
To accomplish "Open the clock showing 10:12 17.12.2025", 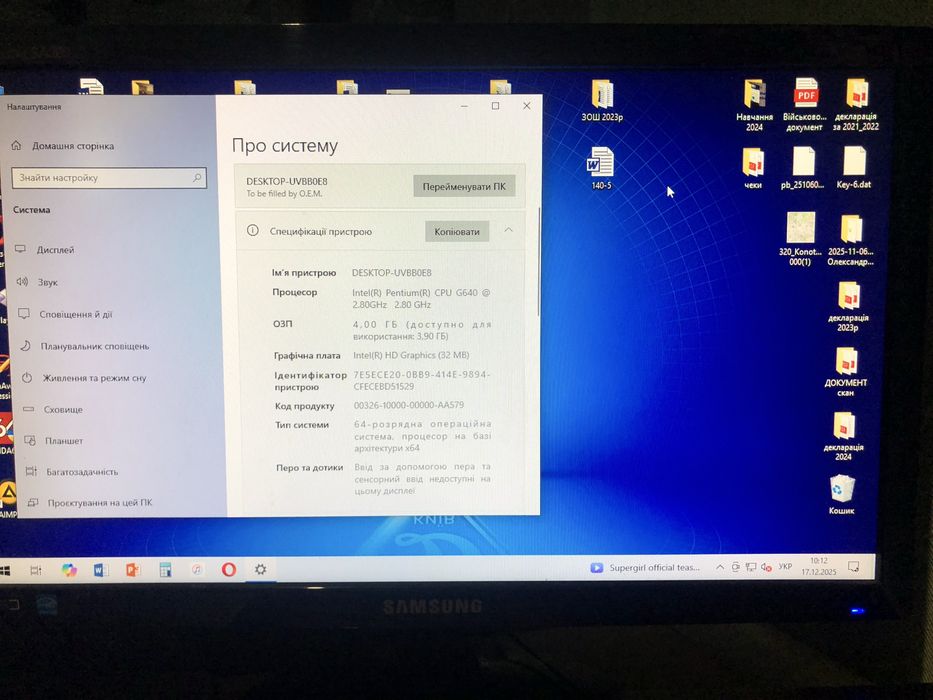I will [819, 566].
